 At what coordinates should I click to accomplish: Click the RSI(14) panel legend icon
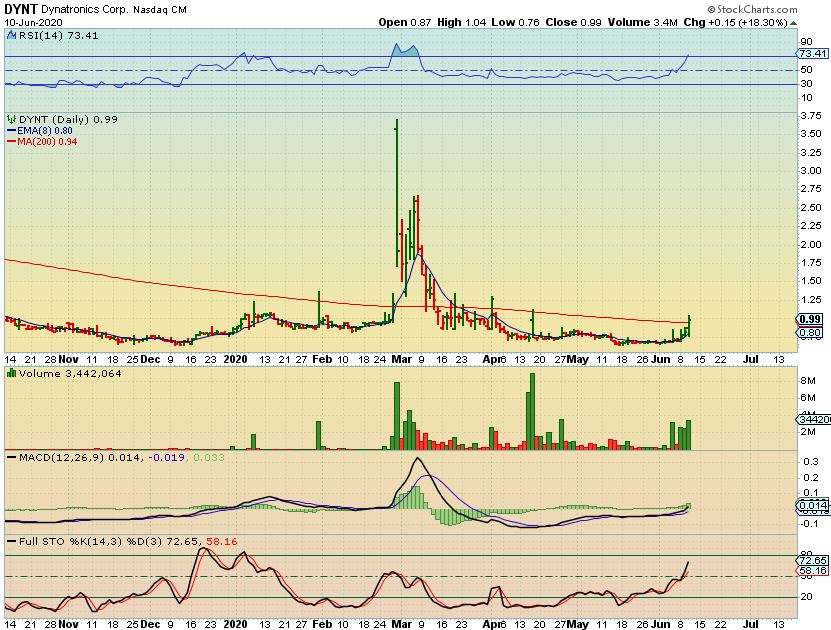[11, 36]
